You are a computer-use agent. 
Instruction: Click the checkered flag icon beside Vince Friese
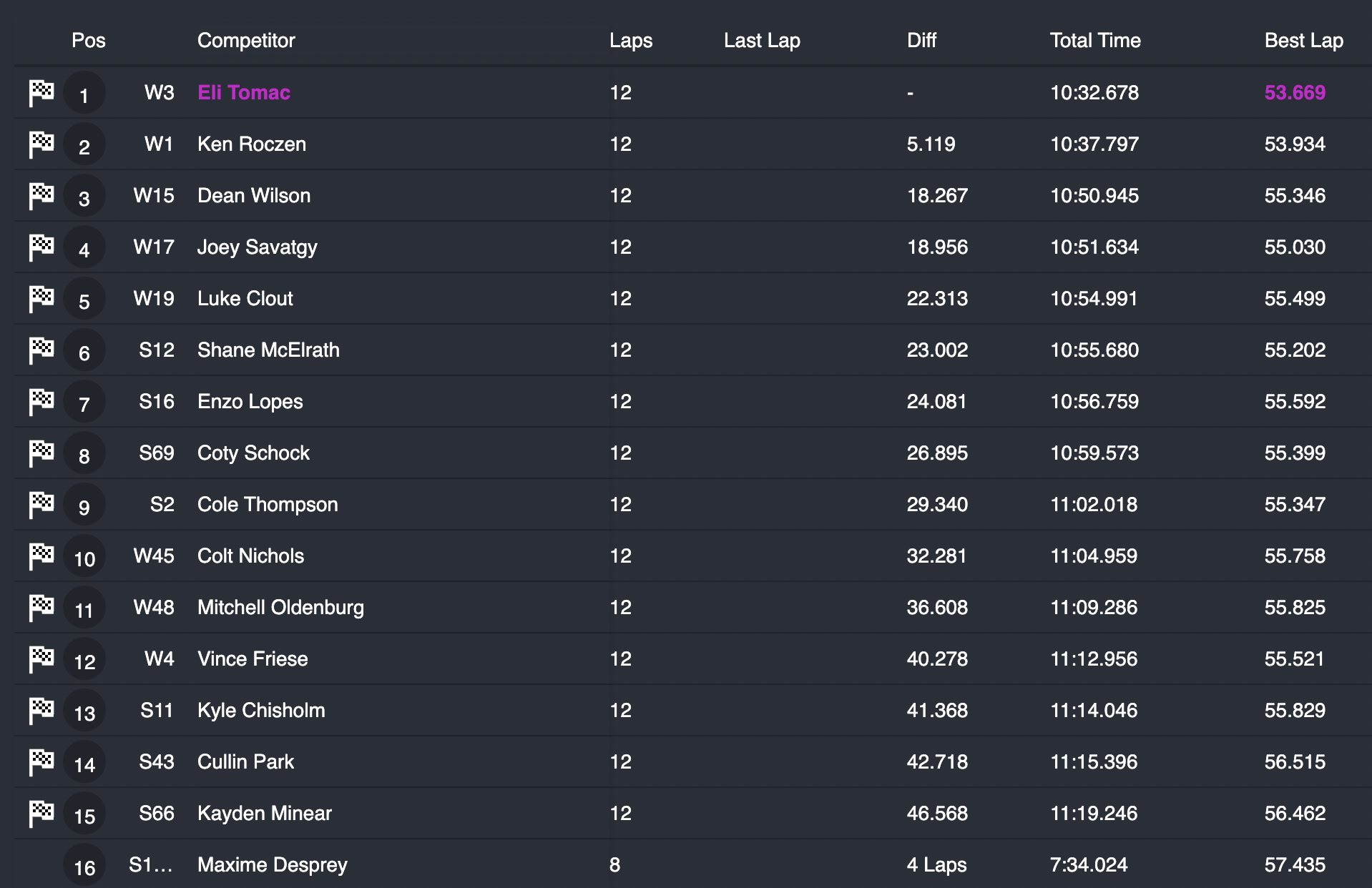(41, 658)
